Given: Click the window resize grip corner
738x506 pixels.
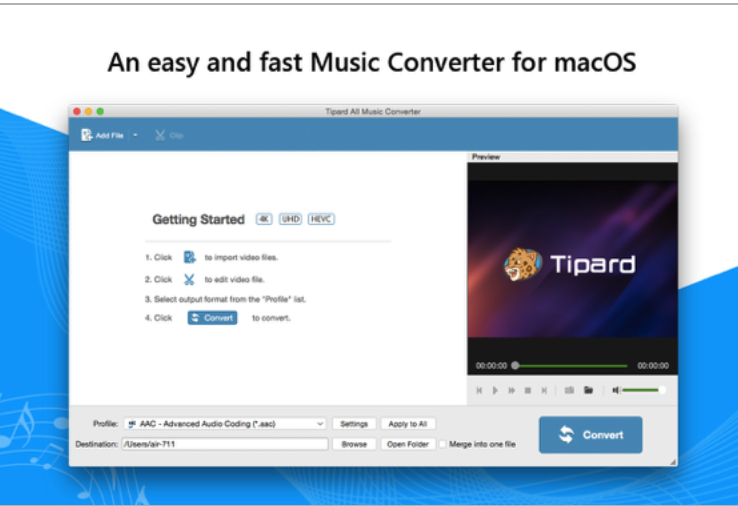Looking at the screenshot, I should click(673, 462).
